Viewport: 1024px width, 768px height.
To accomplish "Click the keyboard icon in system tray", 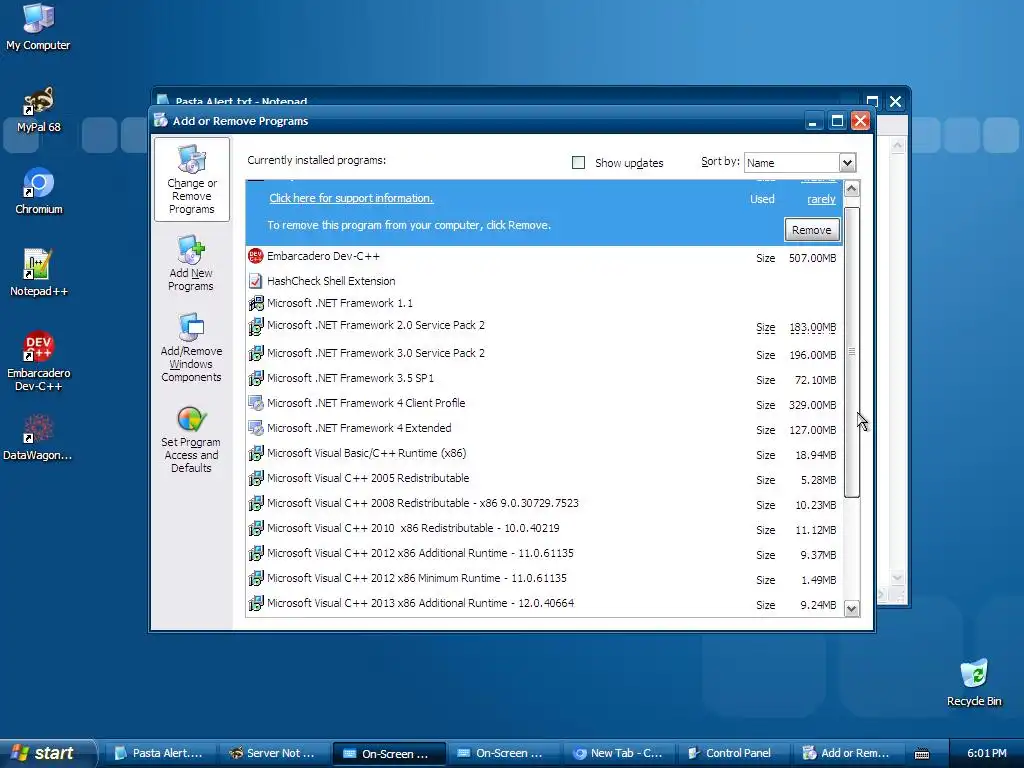I will [x=921, y=754].
